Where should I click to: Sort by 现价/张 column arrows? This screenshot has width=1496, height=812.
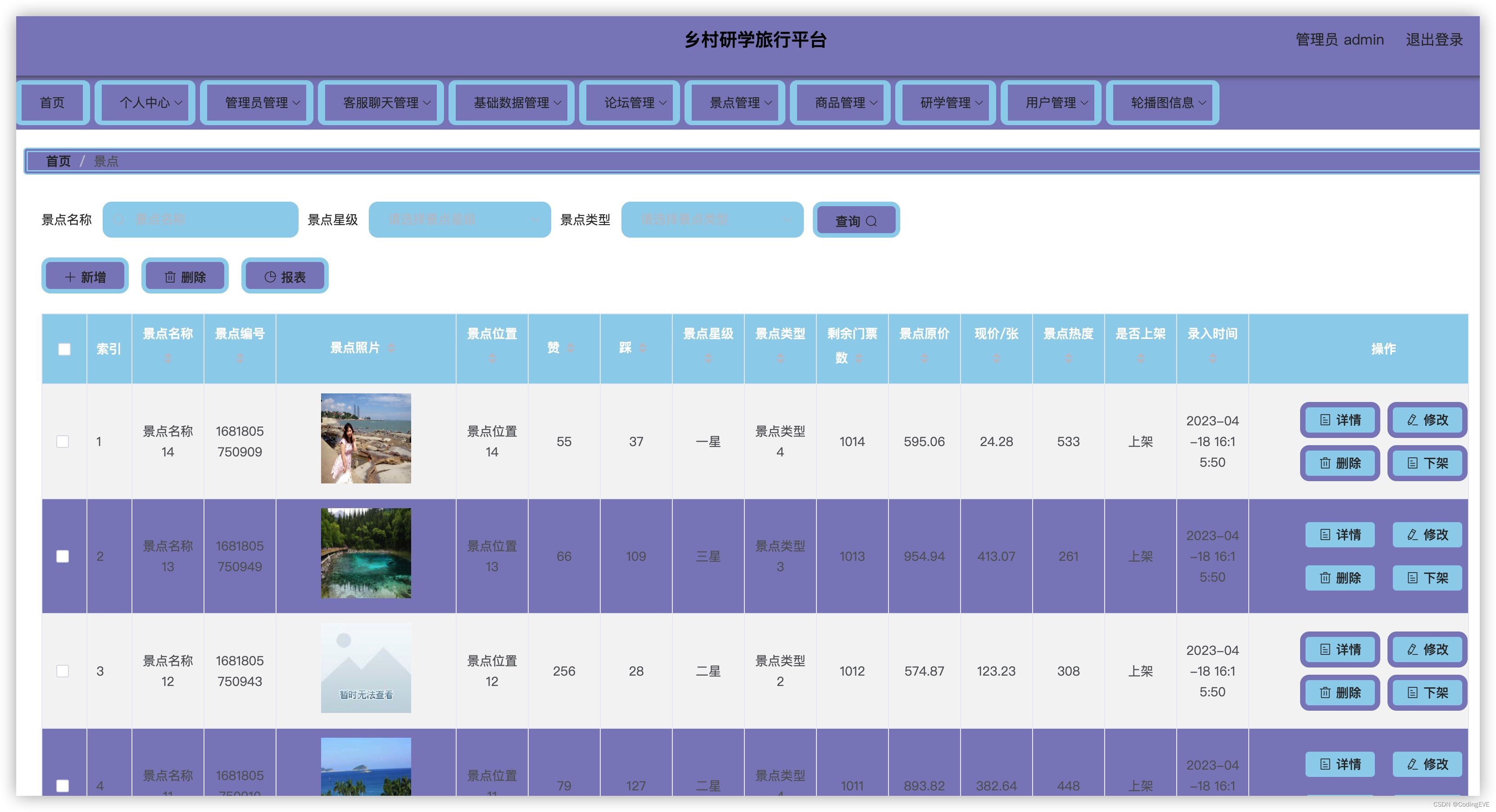996,359
